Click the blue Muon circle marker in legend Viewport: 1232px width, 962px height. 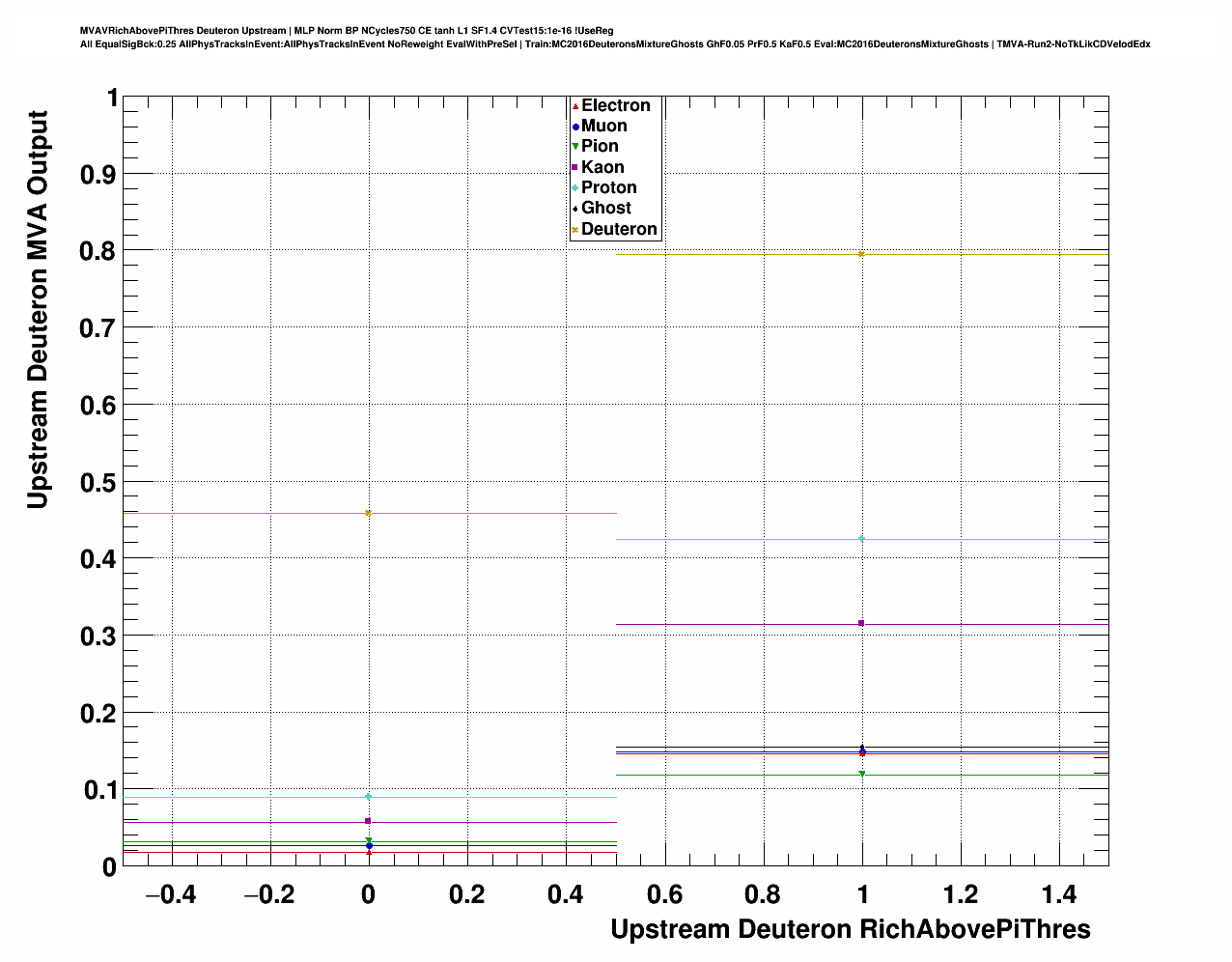(575, 127)
